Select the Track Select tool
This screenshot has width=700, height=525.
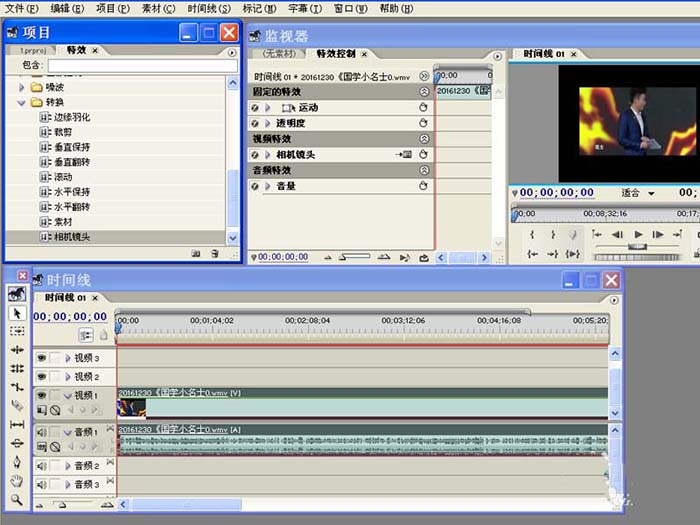[x=17, y=331]
